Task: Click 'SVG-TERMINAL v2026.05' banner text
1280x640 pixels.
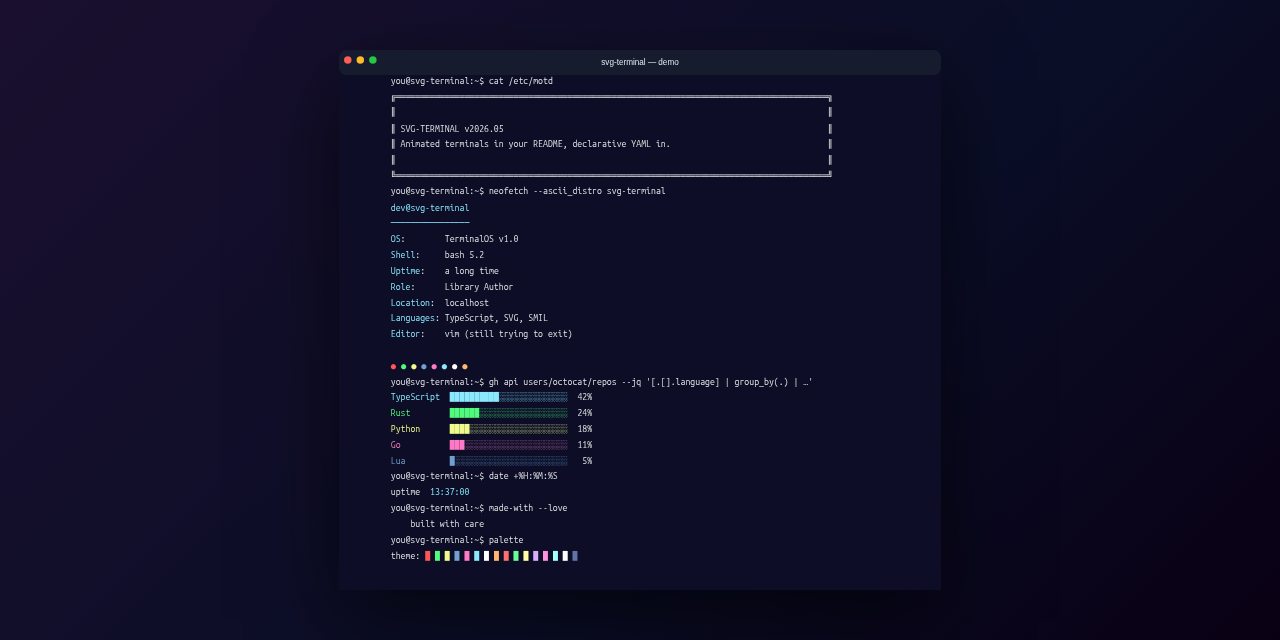Action: (x=452, y=129)
